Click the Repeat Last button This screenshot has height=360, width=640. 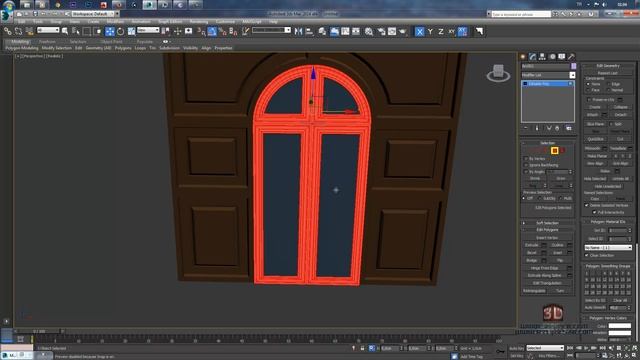coord(608,73)
